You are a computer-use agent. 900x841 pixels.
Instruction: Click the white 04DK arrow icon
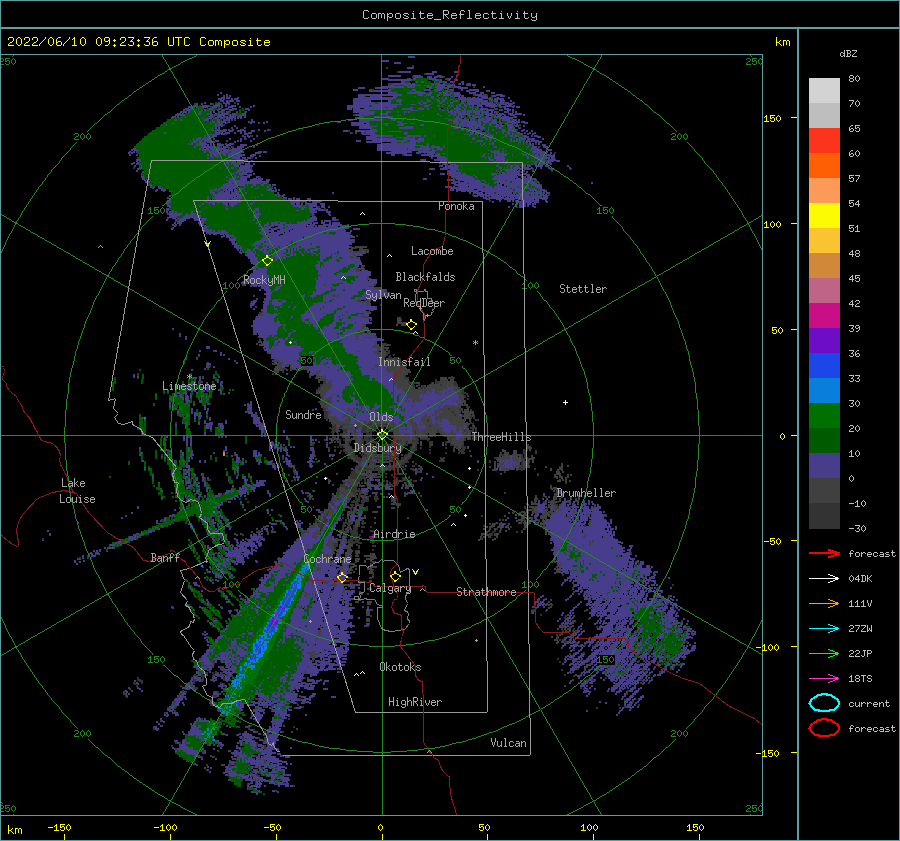(824, 579)
